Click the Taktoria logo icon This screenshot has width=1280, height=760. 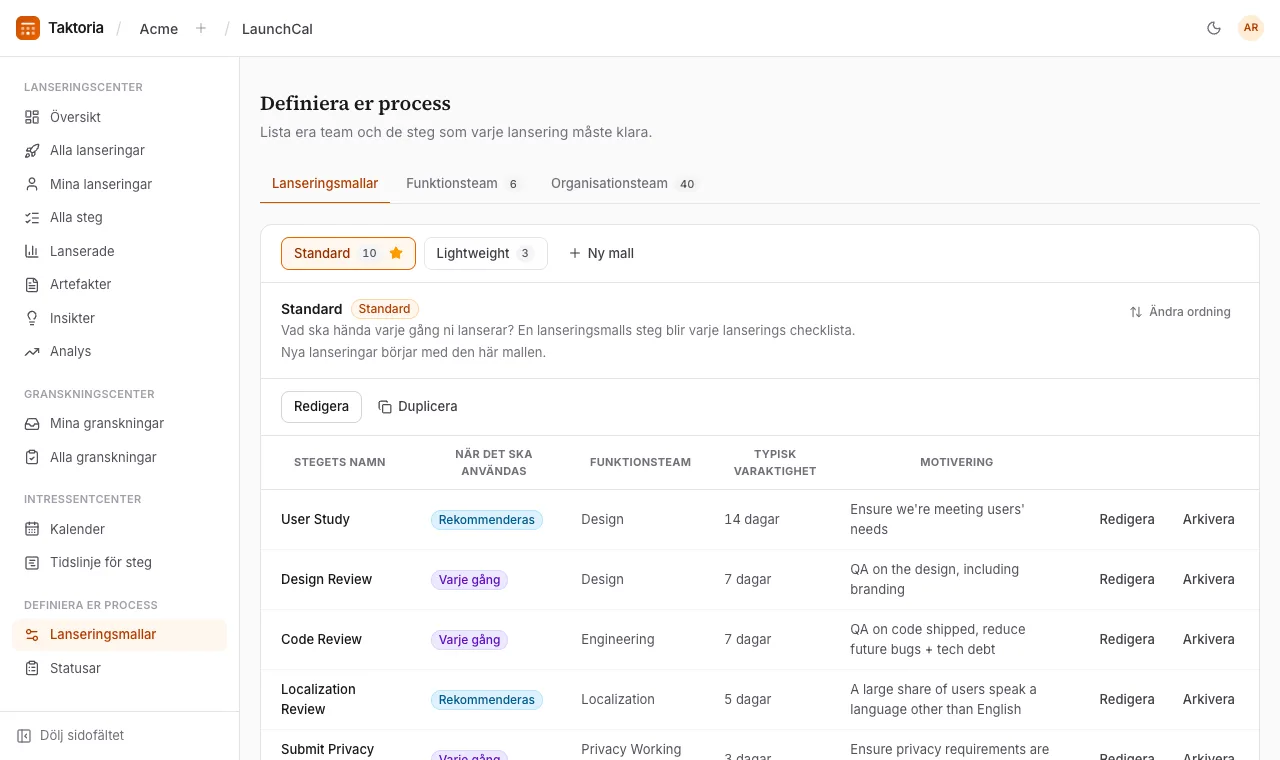(x=28, y=28)
